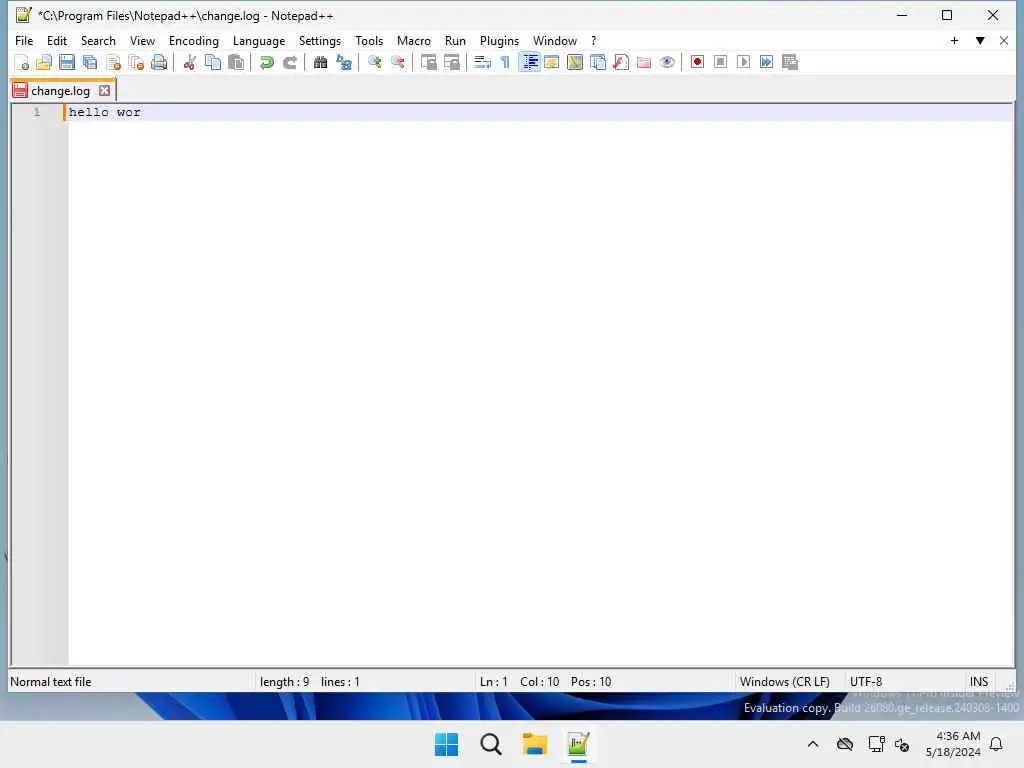1024x768 pixels.
Task: Click the Paste toolbar icon
Action: [x=236, y=63]
